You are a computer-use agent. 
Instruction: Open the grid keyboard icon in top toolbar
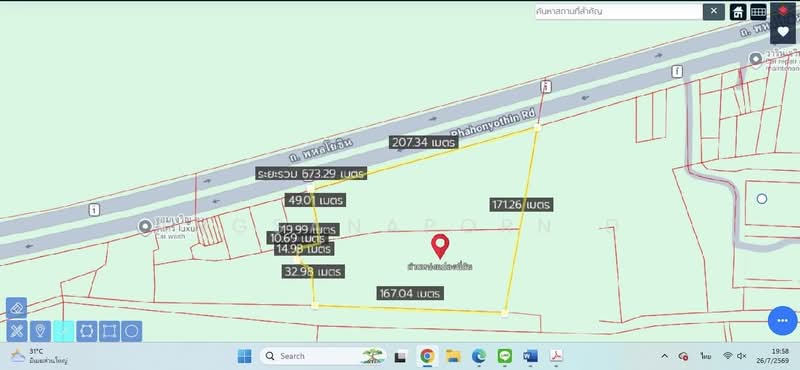tap(758, 12)
